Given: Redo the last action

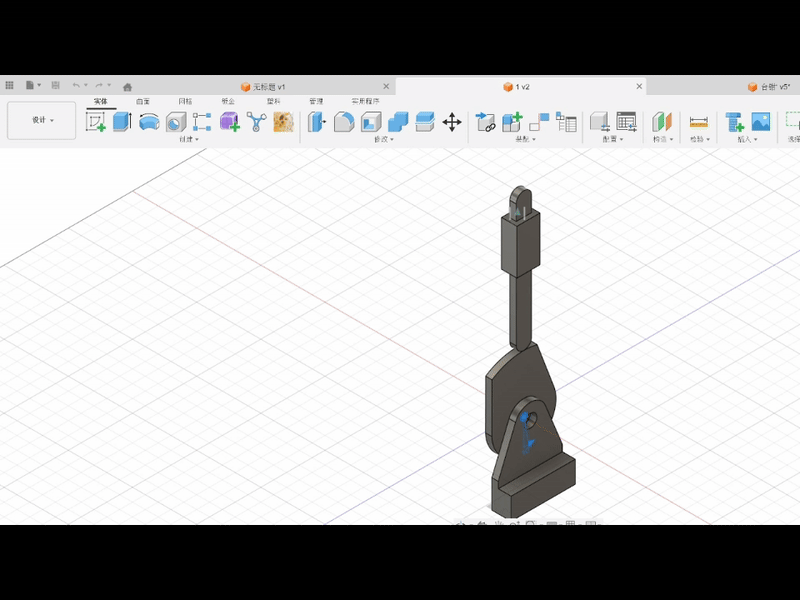Looking at the screenshot, I should pyautogui.click(x=99, y=85).
